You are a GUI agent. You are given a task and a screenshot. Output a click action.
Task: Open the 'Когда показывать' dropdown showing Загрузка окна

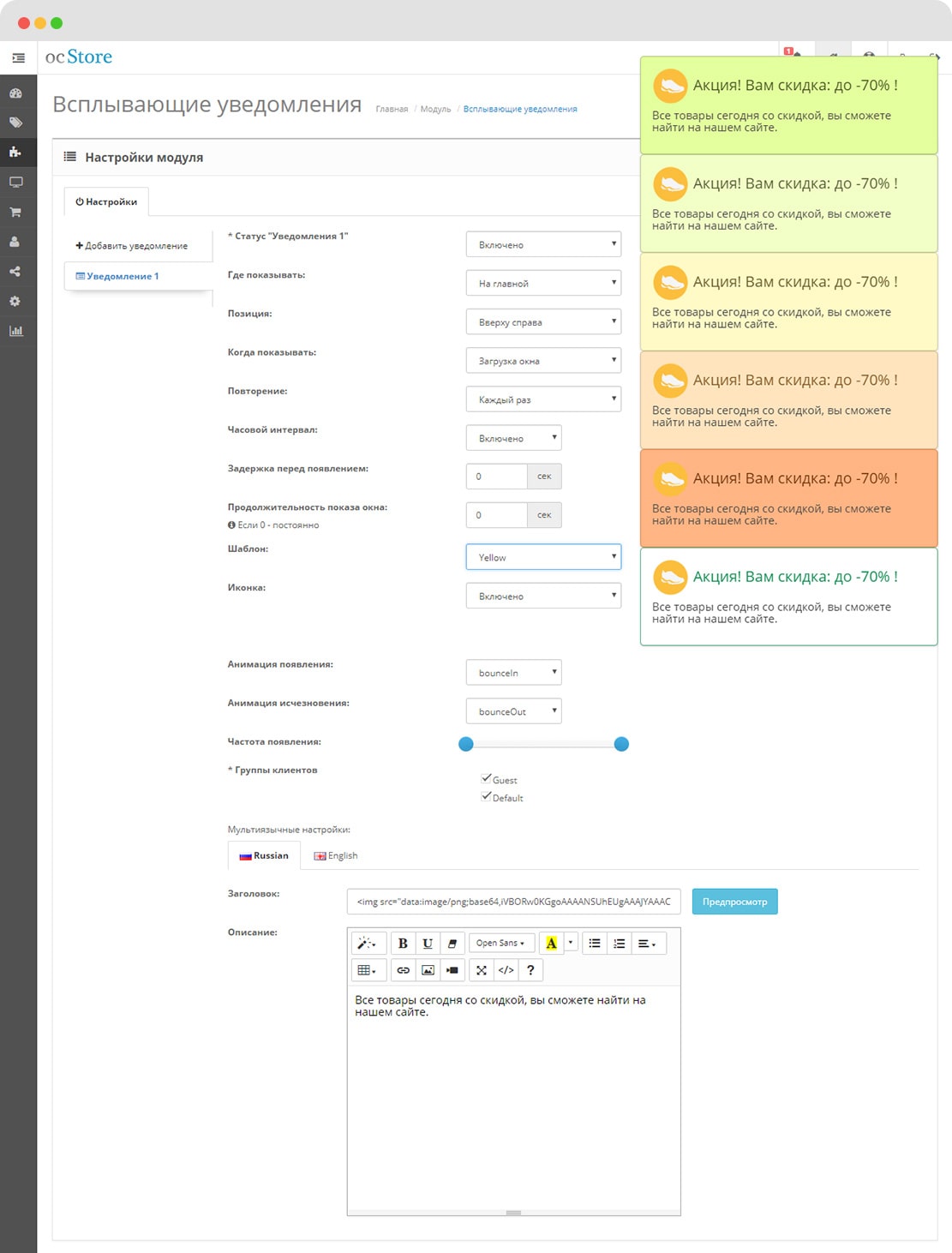click(543, 360)
